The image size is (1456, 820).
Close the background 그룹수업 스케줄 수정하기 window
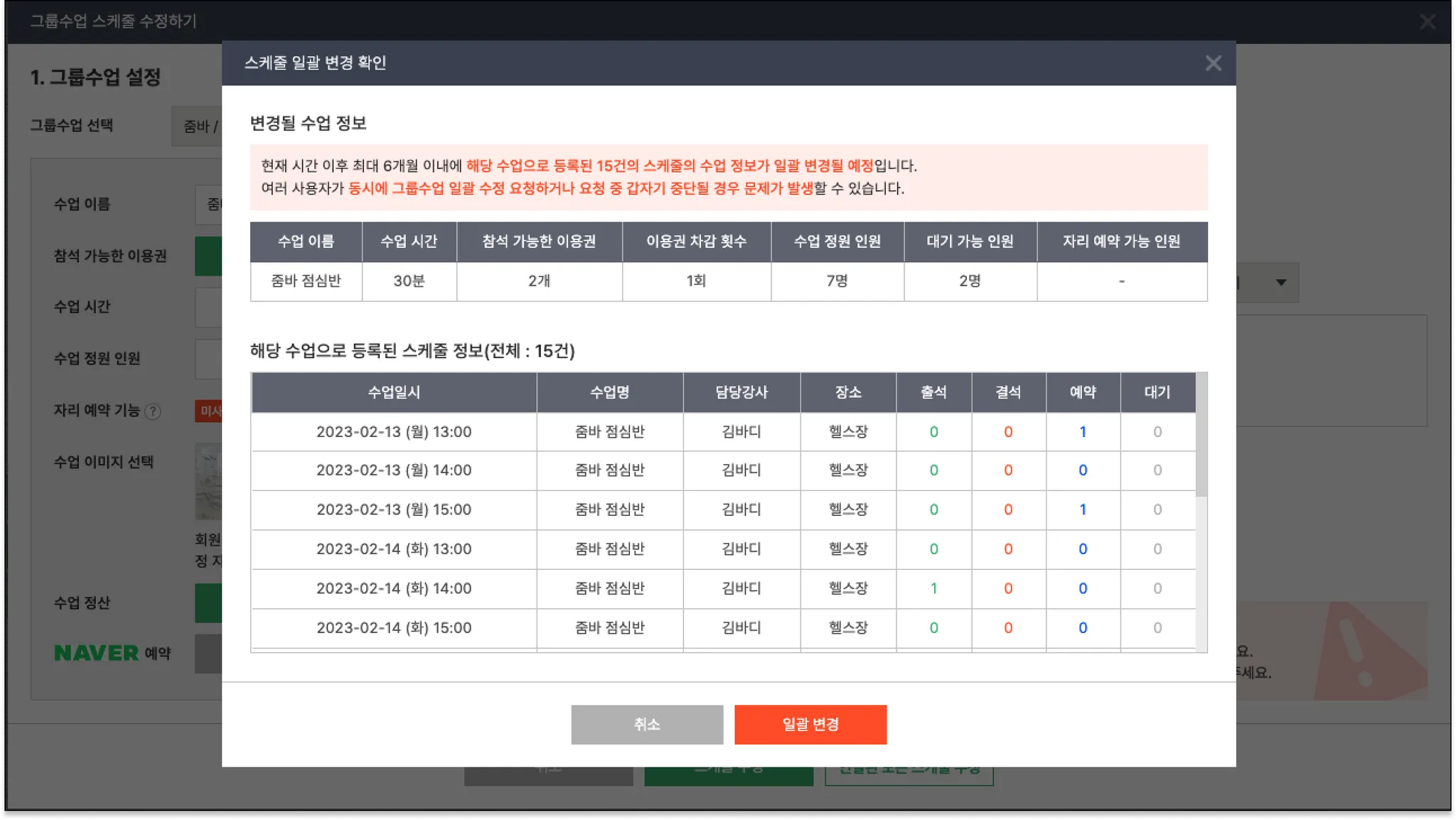(x=1427, y=21)
